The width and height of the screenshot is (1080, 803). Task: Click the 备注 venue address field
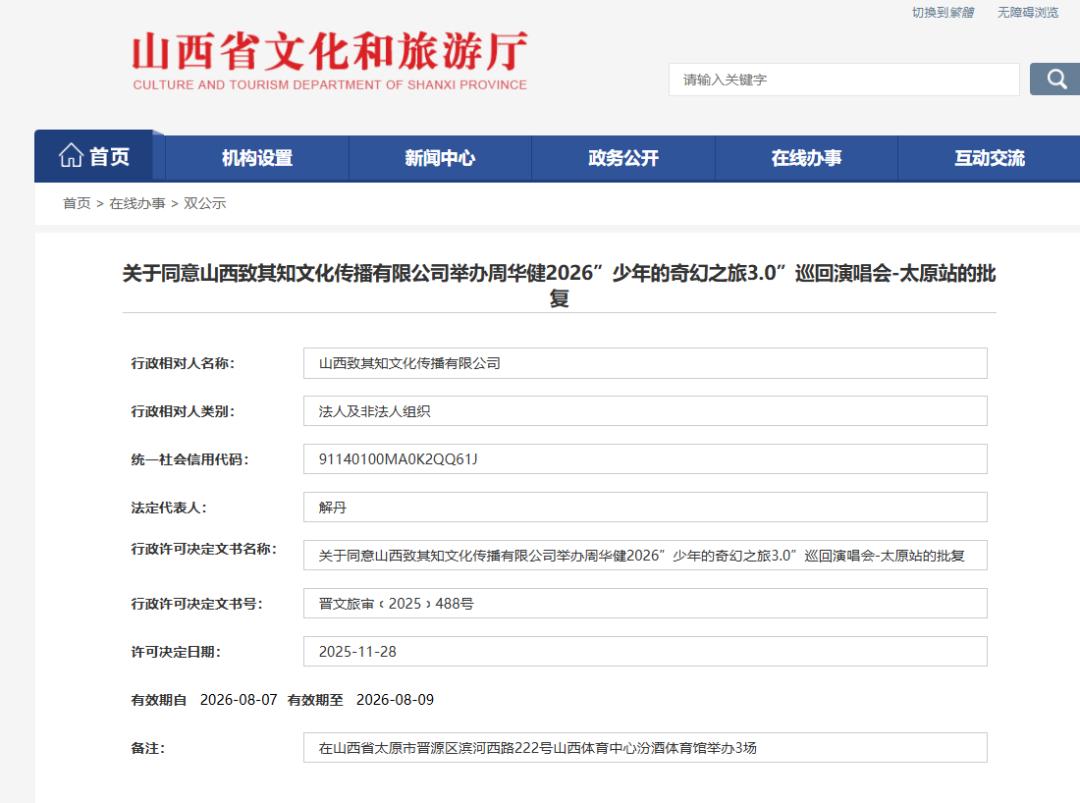(645, 747)
